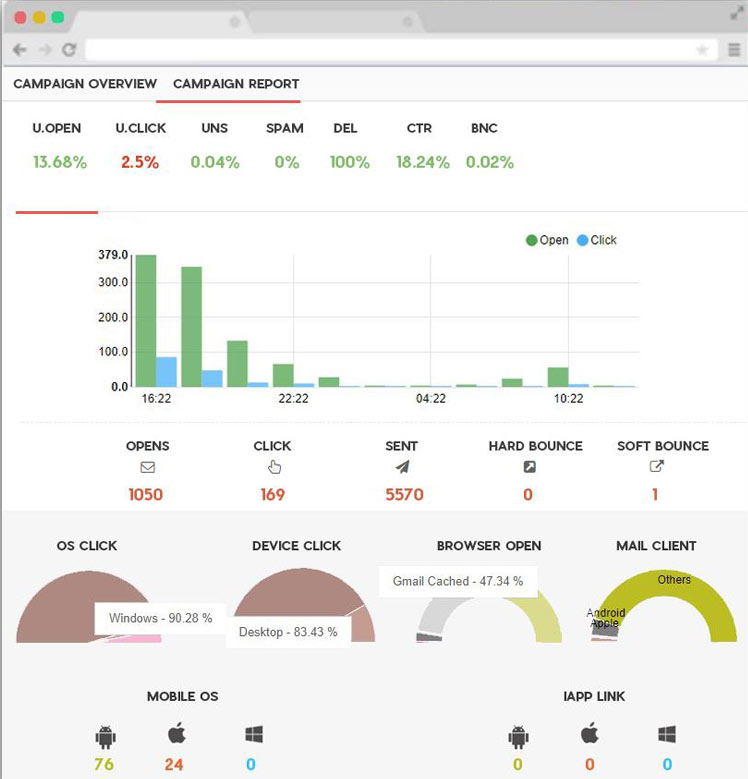The image size is (748, 779).
Task: Click the Apple icon under Mobile OS
Action: click(x=177, y=736)
